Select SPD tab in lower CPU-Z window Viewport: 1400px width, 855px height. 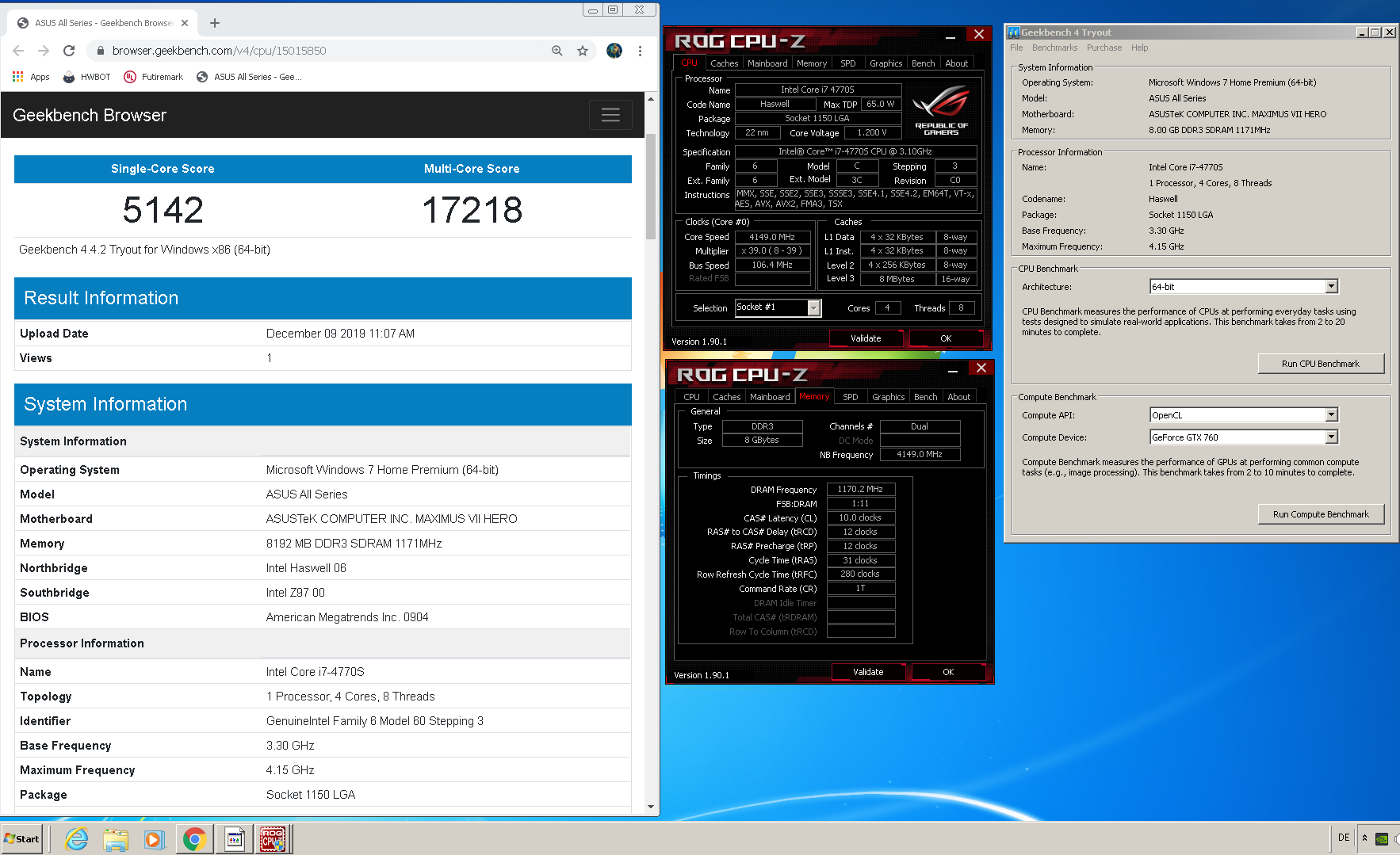coord(851,397)
